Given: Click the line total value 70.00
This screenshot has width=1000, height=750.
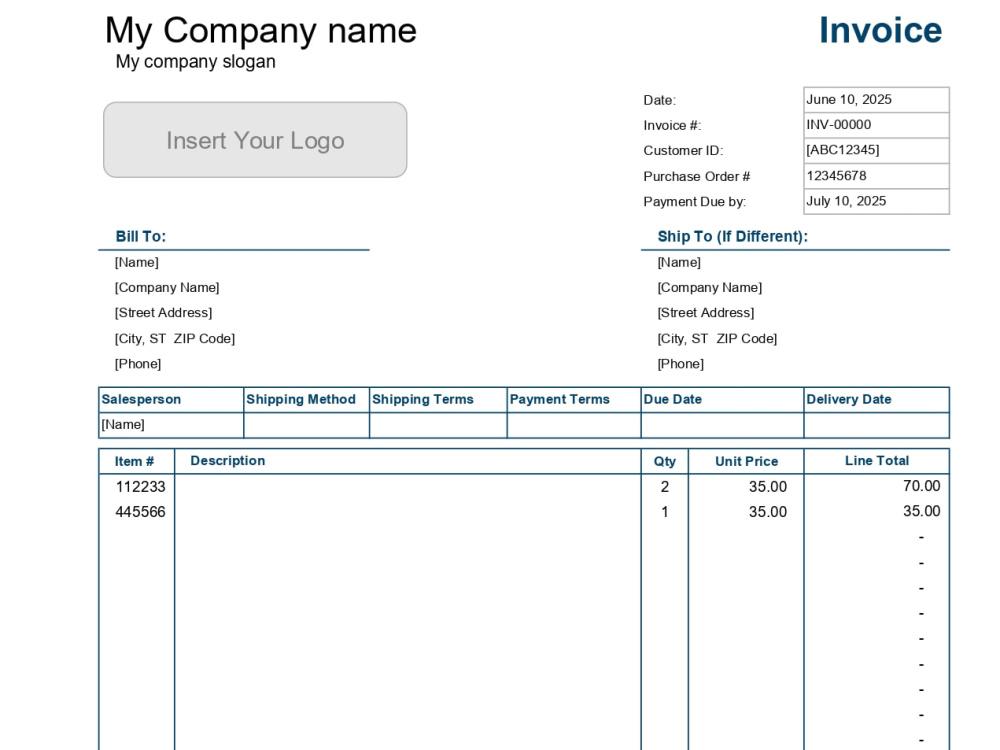Looking at the screenshot, I should click(x=922, y=486).
